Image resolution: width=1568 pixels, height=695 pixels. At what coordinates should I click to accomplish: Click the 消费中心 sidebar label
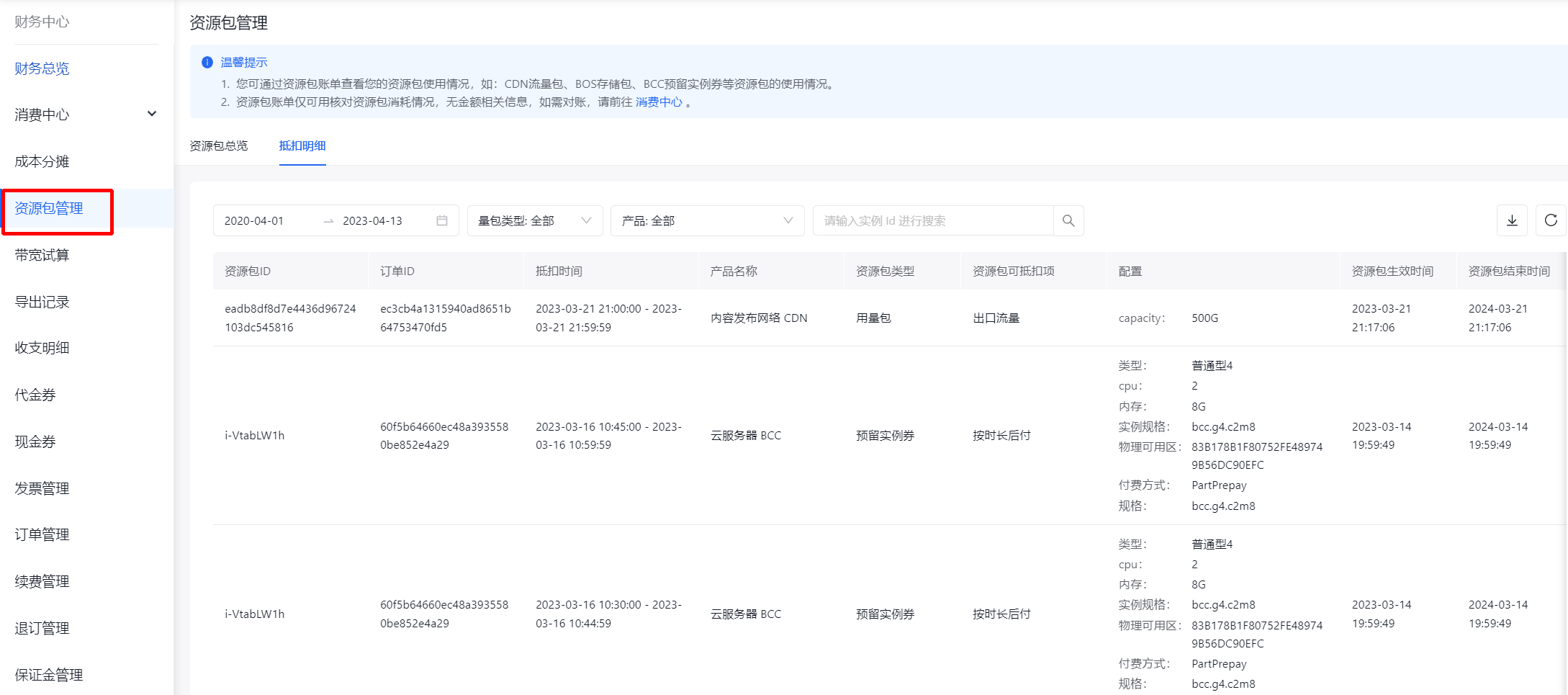42,115
